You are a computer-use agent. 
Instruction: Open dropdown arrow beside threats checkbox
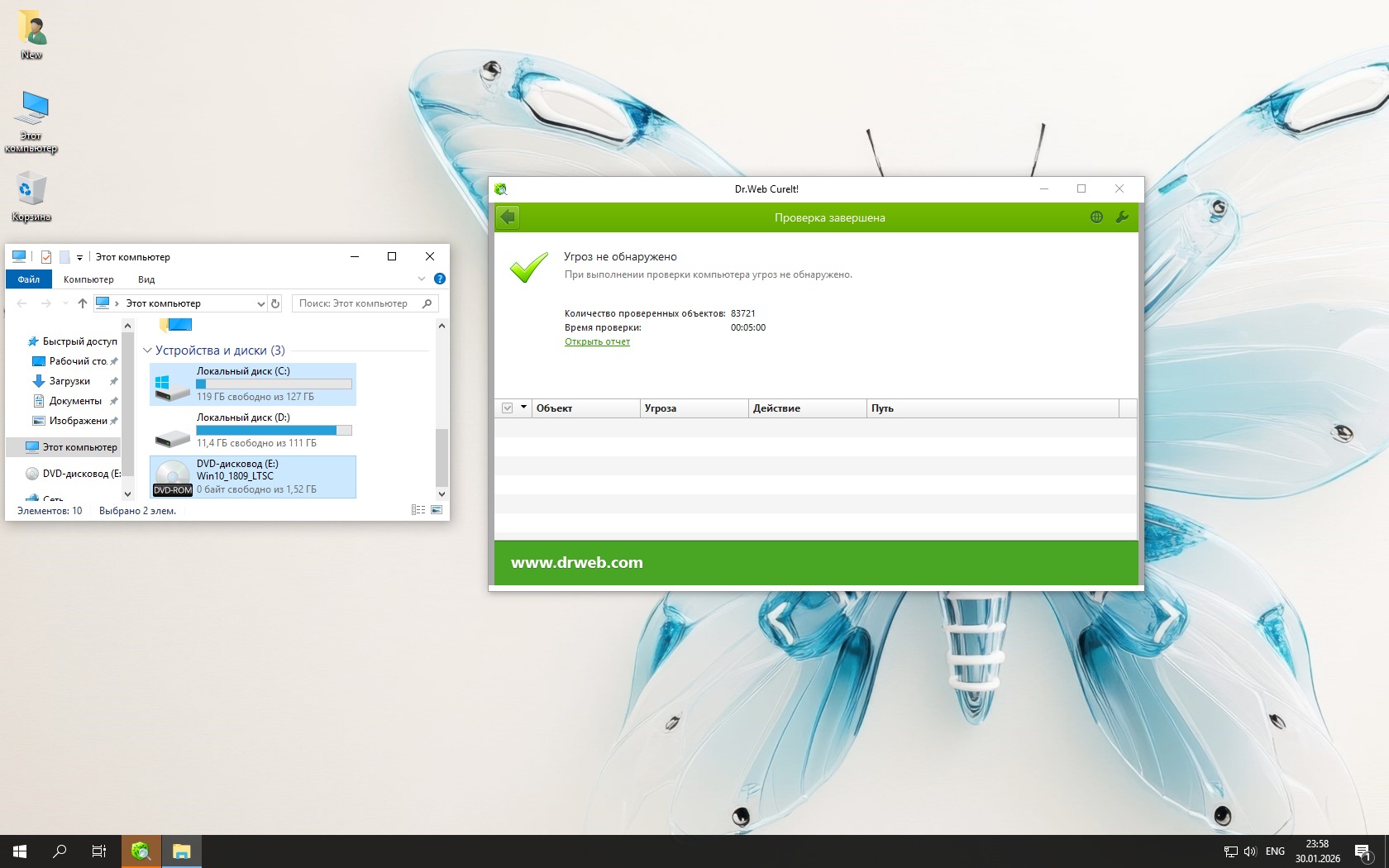523,408
